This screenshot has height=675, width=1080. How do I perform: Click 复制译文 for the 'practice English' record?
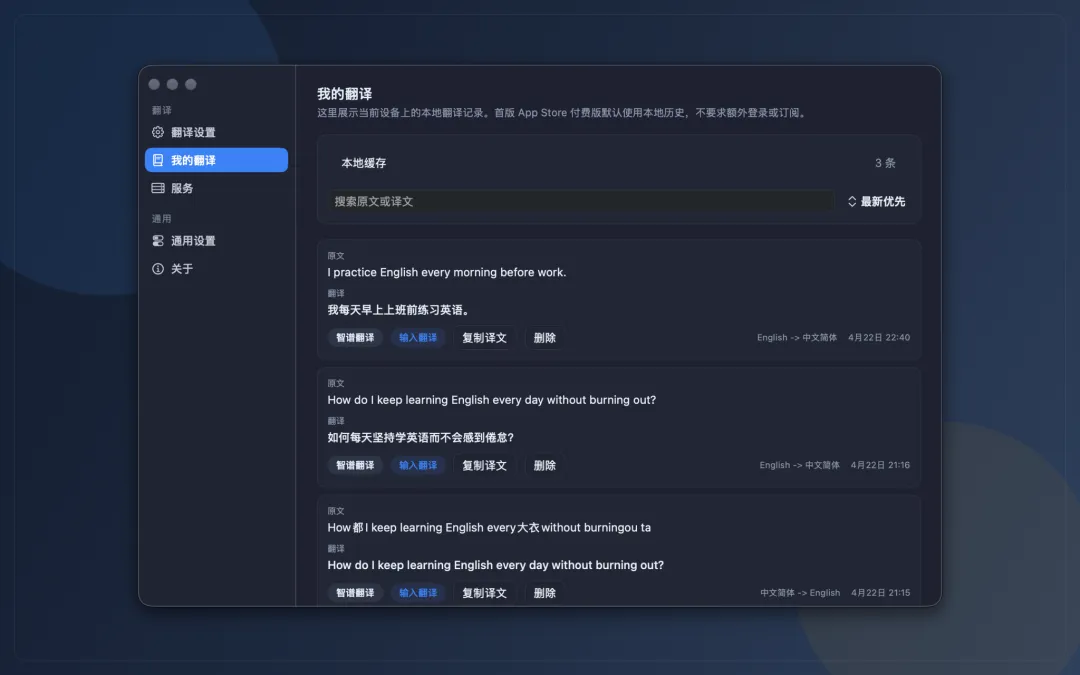484,338
